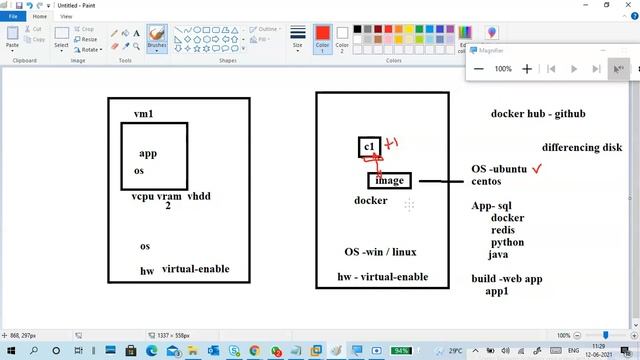The width and height of the screenshot is (640, 360).
Task: Click the status bar zoom out button
Action: [x=577, y=335]
